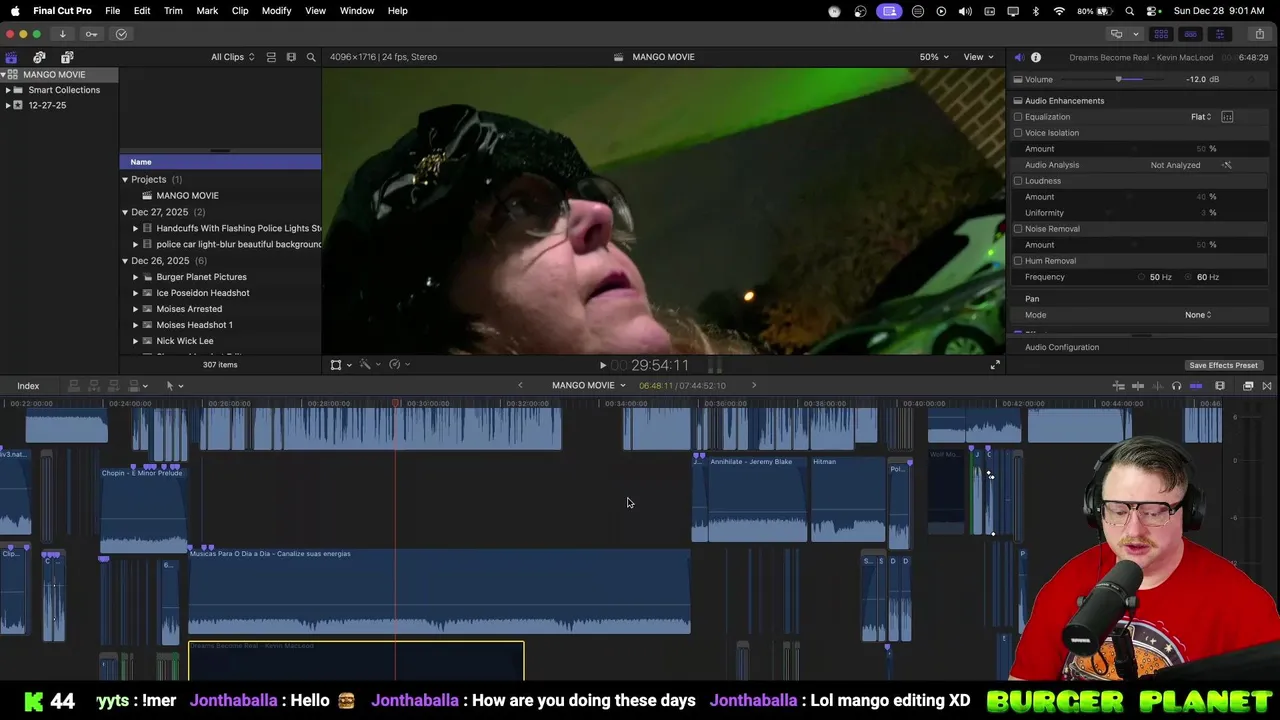The width and height of the screenshot is (1280, 720).
Task: Go forward in timeline history
Action: [754, 385]
